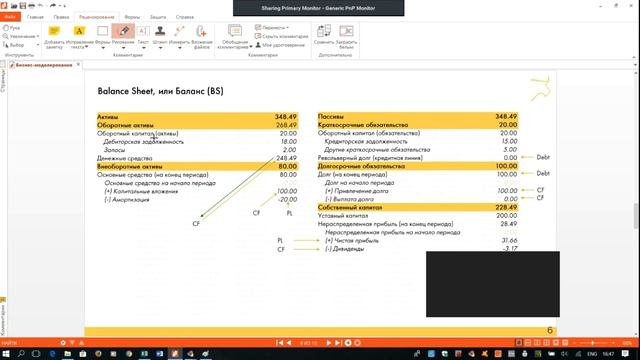
Task: Click the Добавить заметку sticky note icon
Action: point(54,31)
